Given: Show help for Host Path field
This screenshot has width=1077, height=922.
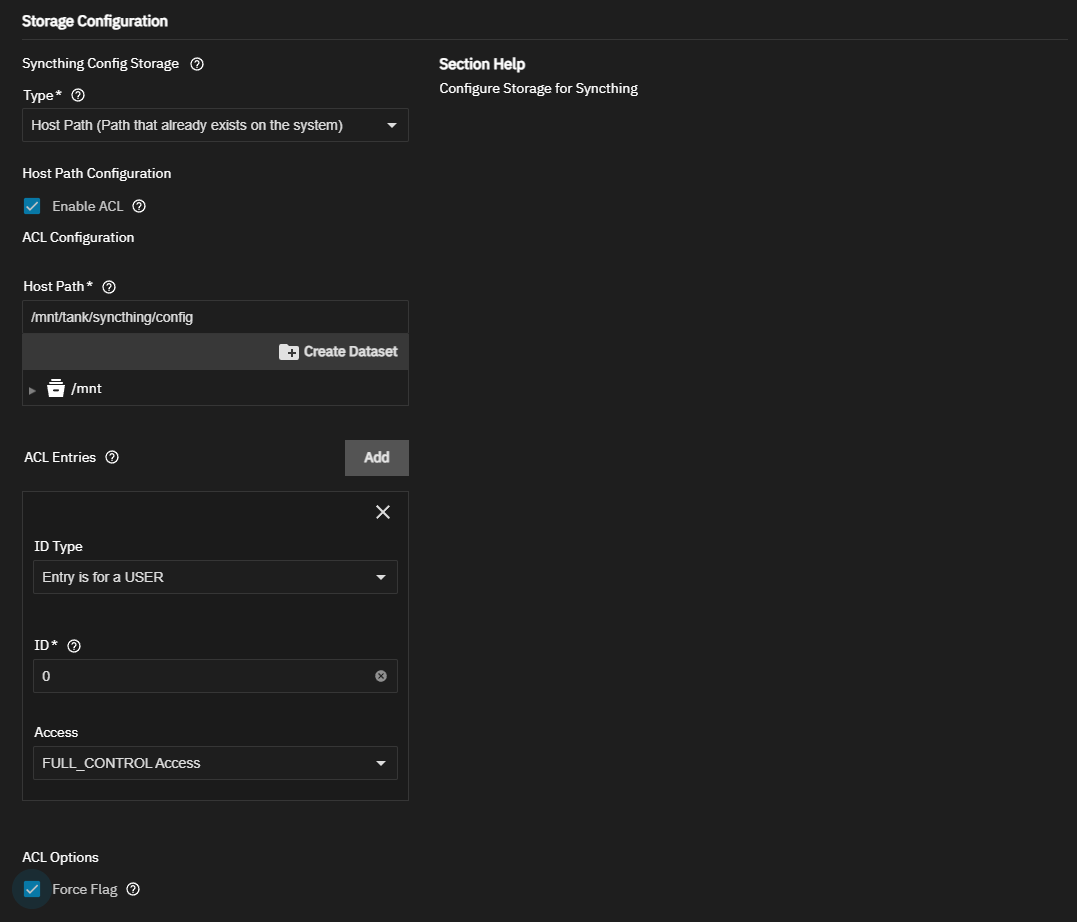Looking at the screenshot, I should (109, 286).
